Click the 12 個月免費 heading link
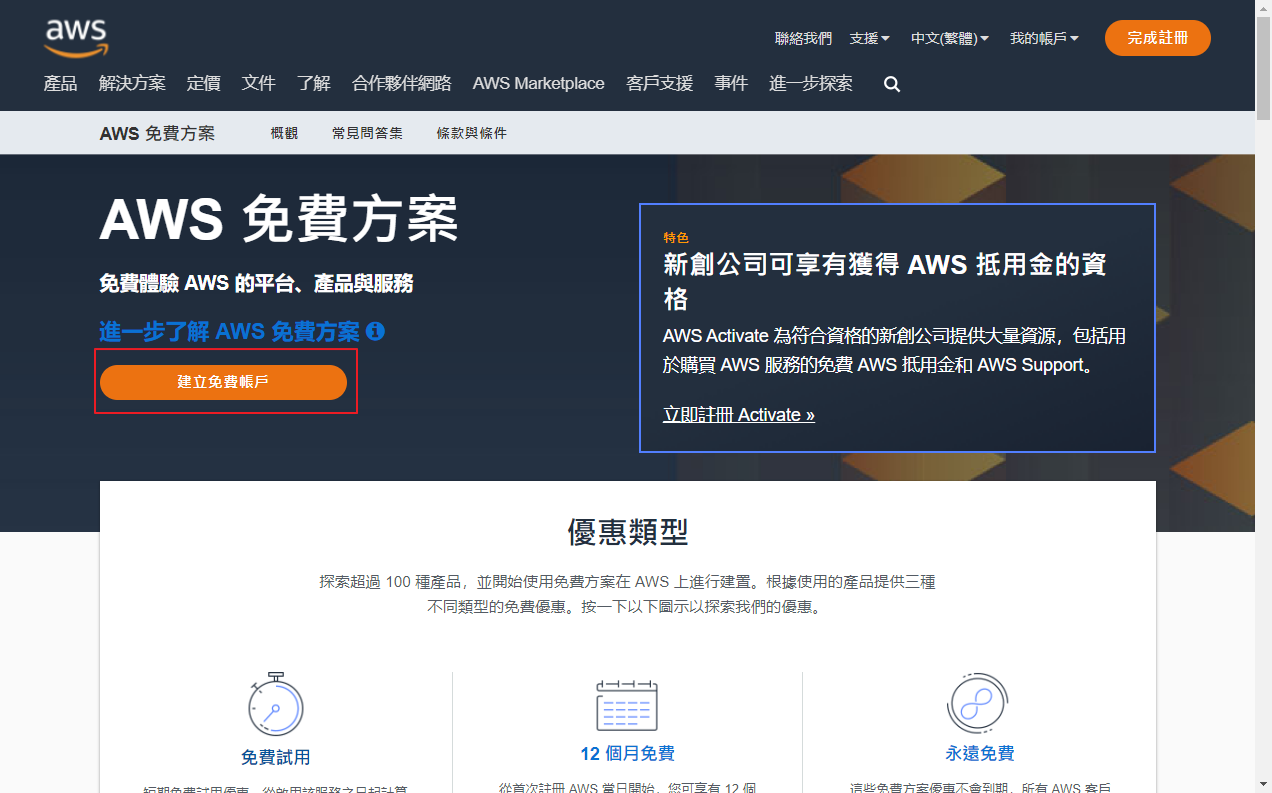 [x=627, y=753]
